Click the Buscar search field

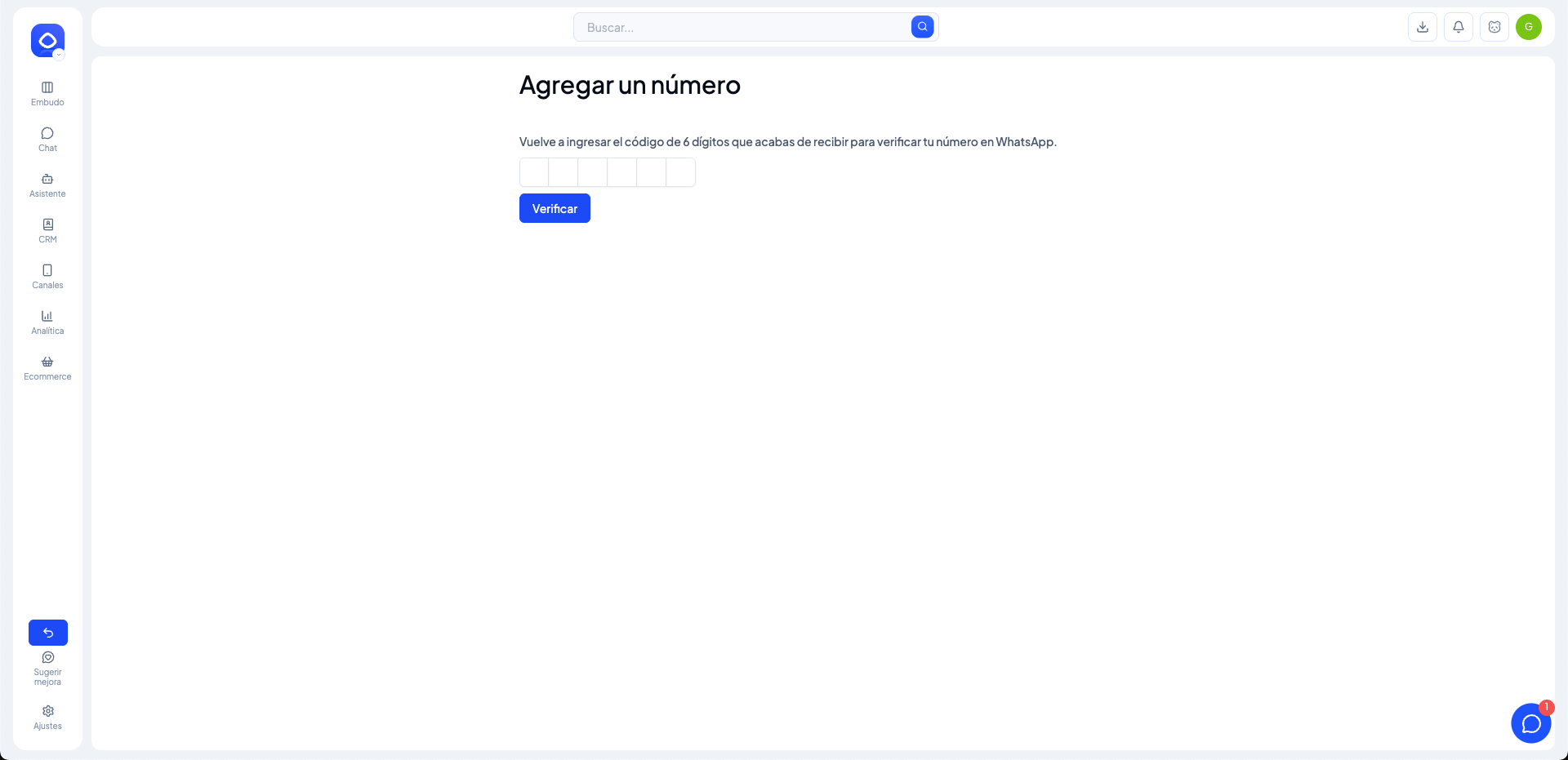pyautogui.click(x=743, y=27)
